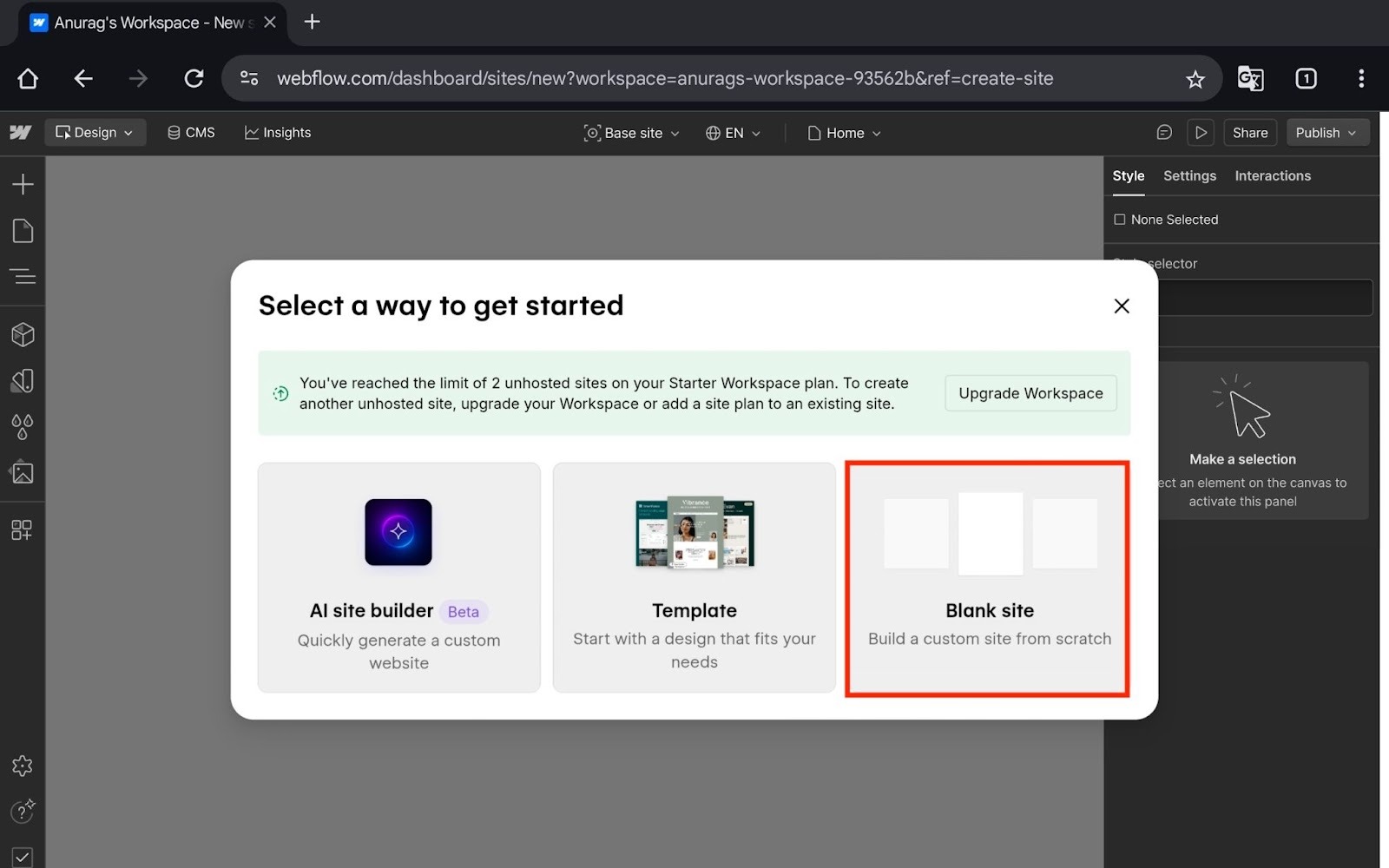Open the Home page dropdown
The image size is (1389, 868).
pos(845,133)
